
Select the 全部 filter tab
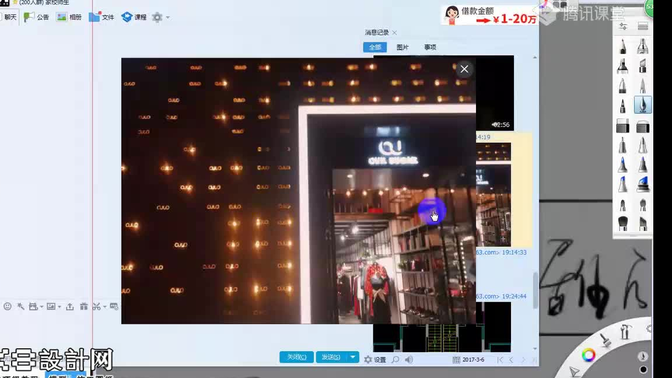click(x=375, y=47)
